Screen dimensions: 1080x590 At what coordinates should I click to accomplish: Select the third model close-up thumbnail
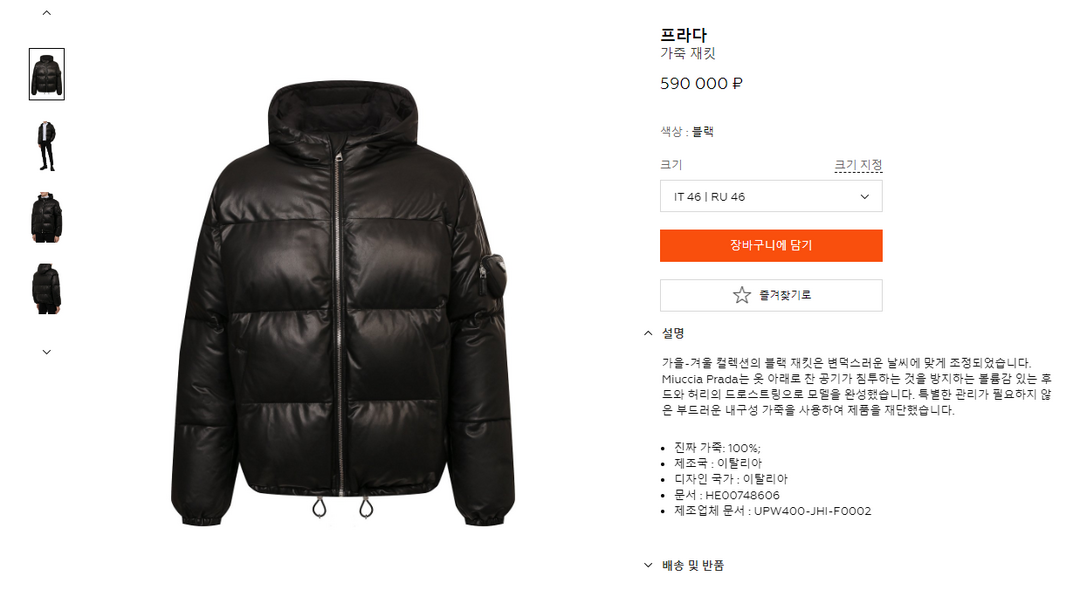pos(47,218)
